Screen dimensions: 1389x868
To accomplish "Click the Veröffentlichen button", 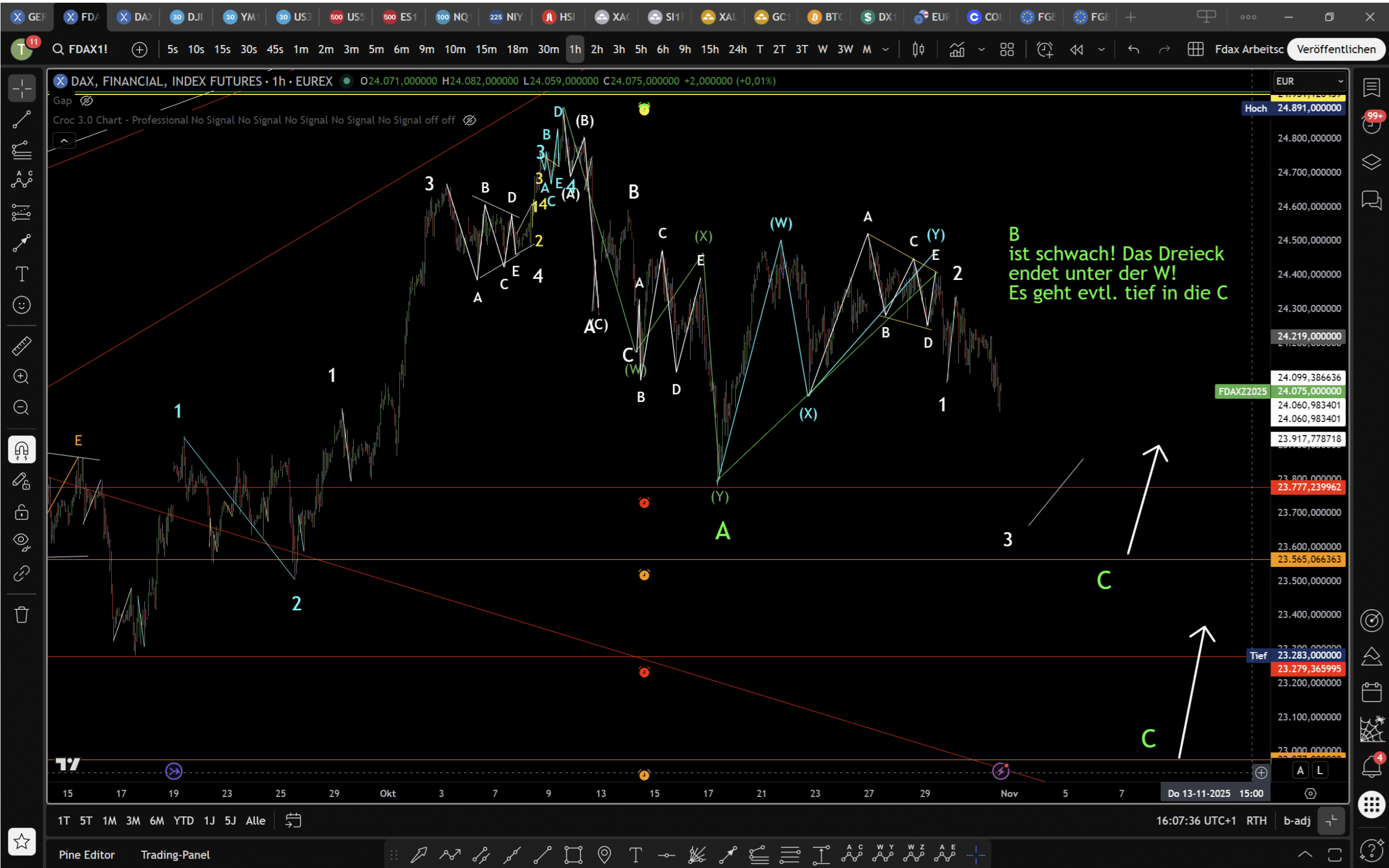I will tap(1336, 49).
